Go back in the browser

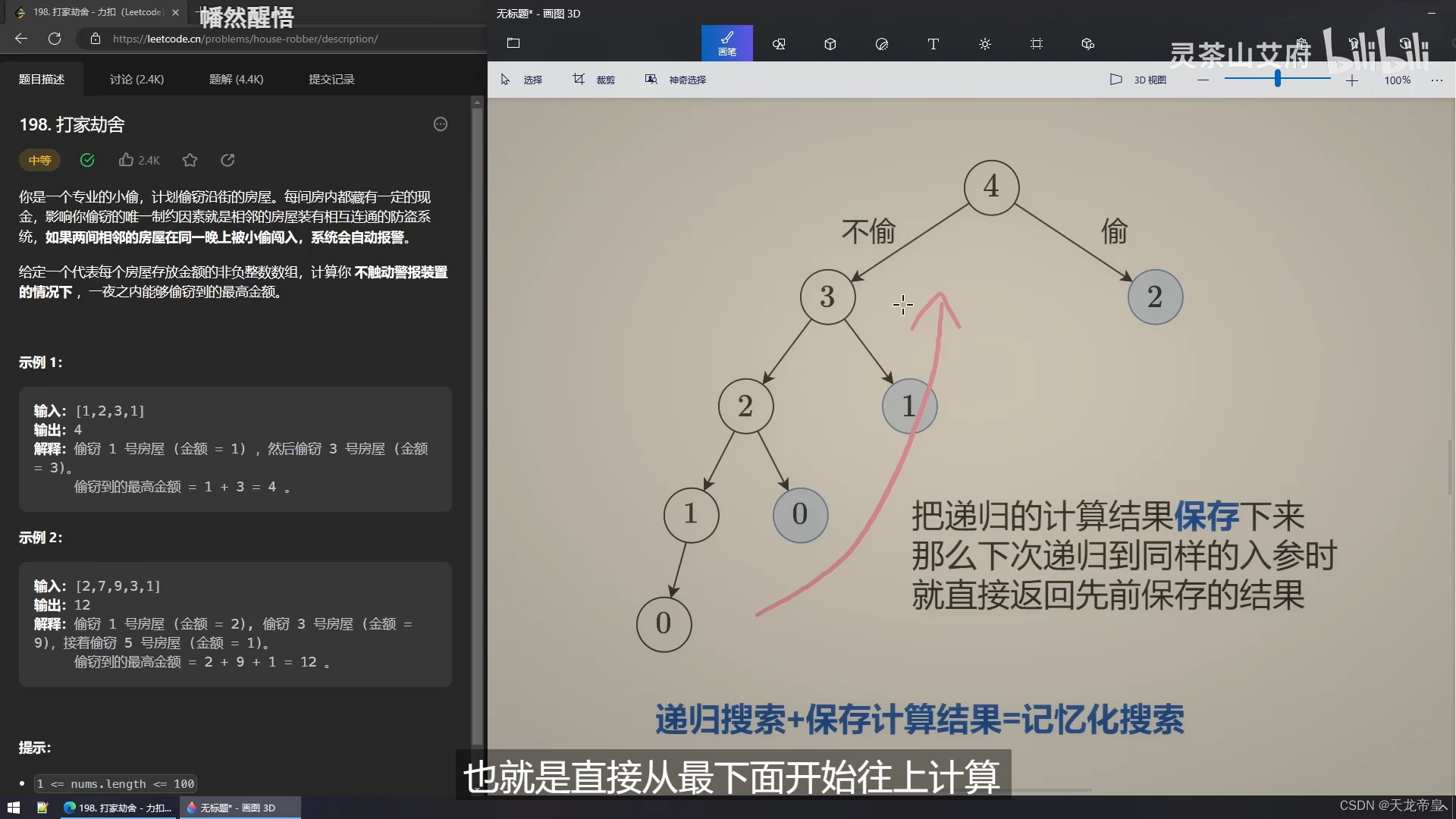[x=21, y=39]
